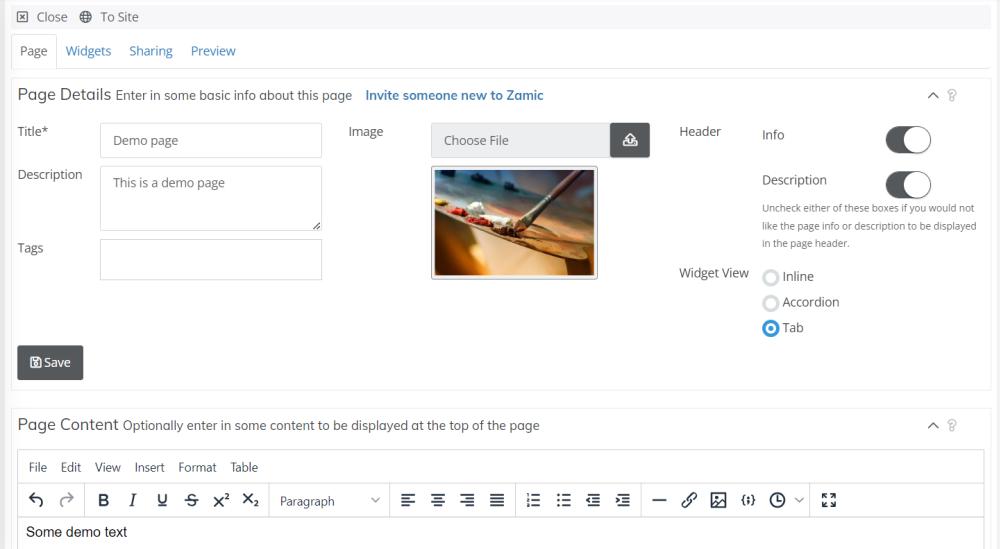Viewport: 1000px width, 549px height.
Task: Click the upload icon beside Choose File
Action: pyautogui.click(x=630, y=140)
